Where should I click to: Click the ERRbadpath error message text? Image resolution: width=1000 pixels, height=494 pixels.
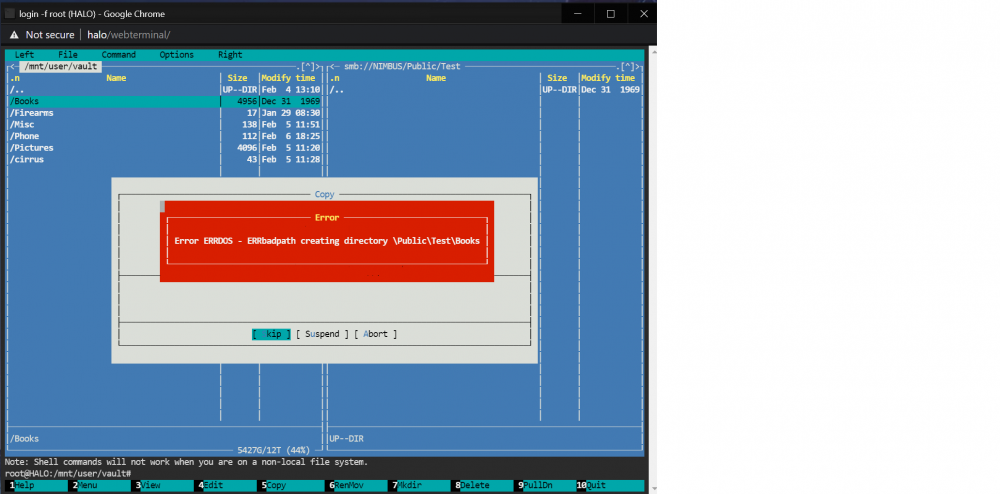pos(327,241)
